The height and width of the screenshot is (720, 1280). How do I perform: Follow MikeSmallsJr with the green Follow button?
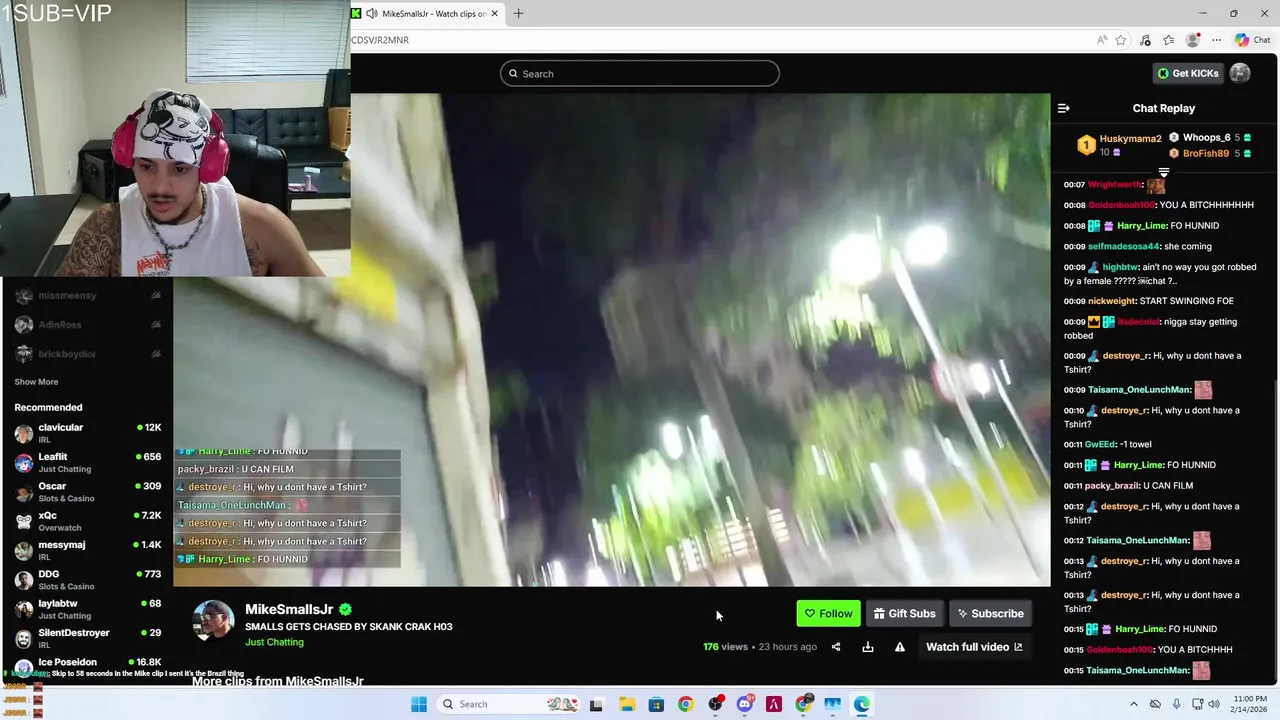pyautogui.click(x=828, y=613)
